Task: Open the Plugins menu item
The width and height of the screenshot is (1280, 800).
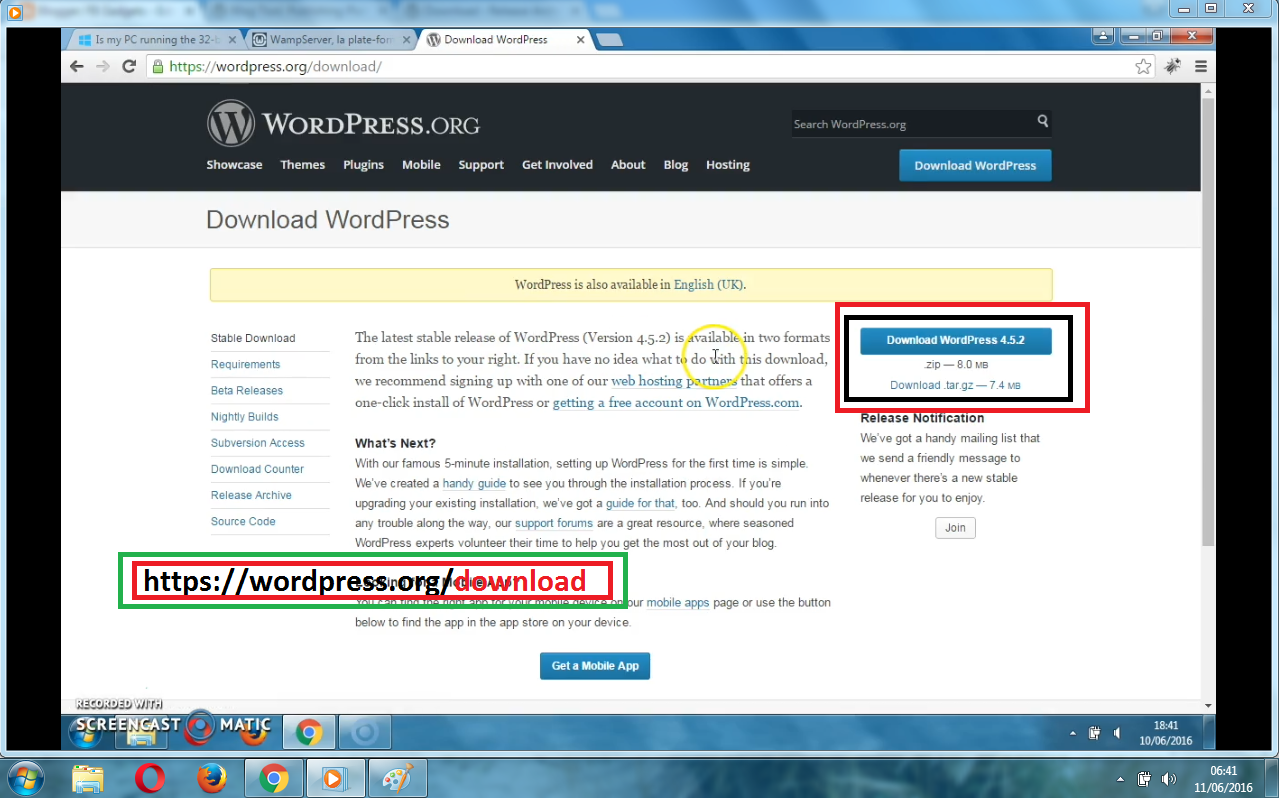Action: click(x=364, y=165)
